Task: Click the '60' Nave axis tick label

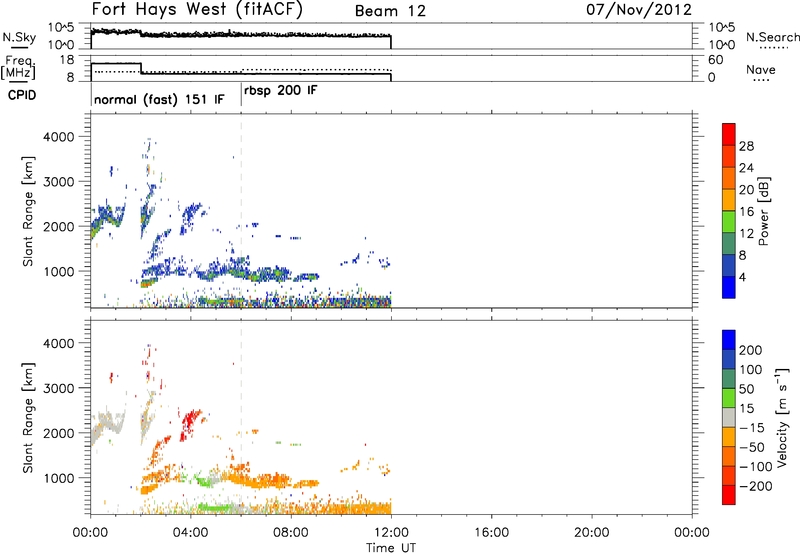Action: (x=715, y=60)
